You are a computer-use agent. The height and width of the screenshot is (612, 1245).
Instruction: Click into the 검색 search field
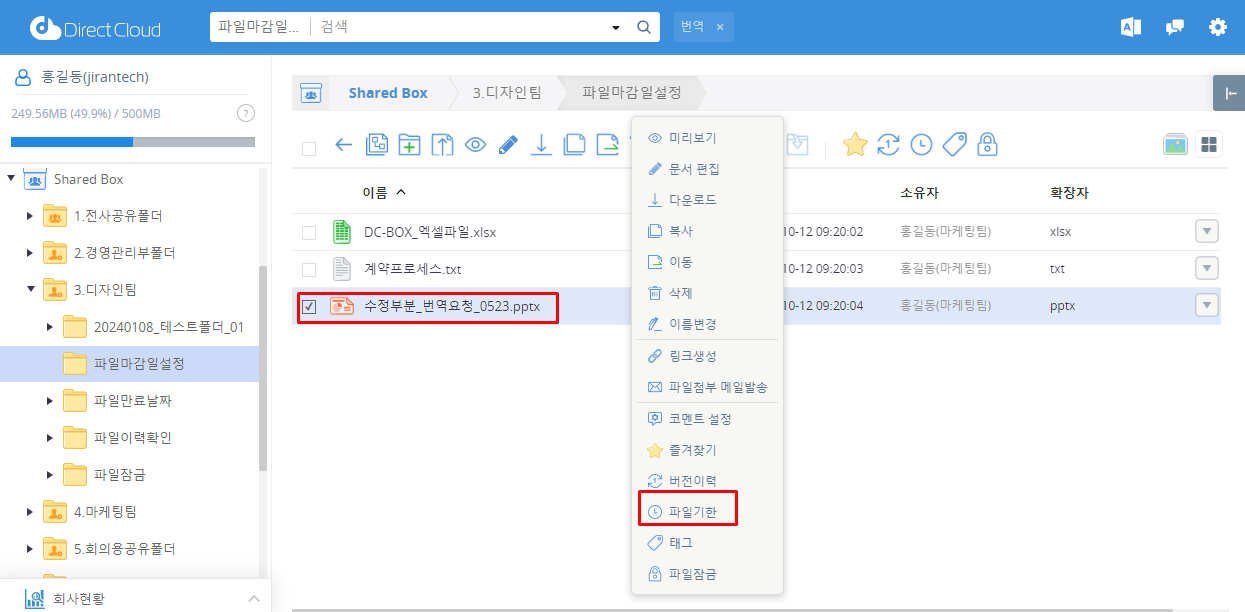click(460, 27)
